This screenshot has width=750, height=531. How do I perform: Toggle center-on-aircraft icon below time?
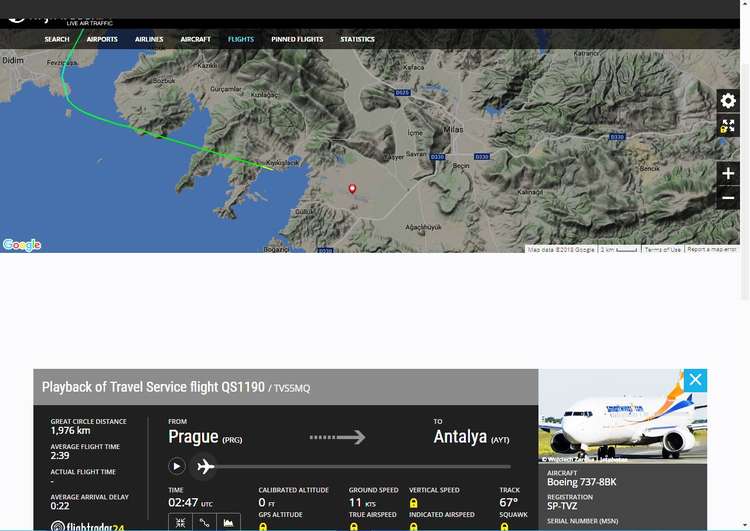tap(180, 522)
